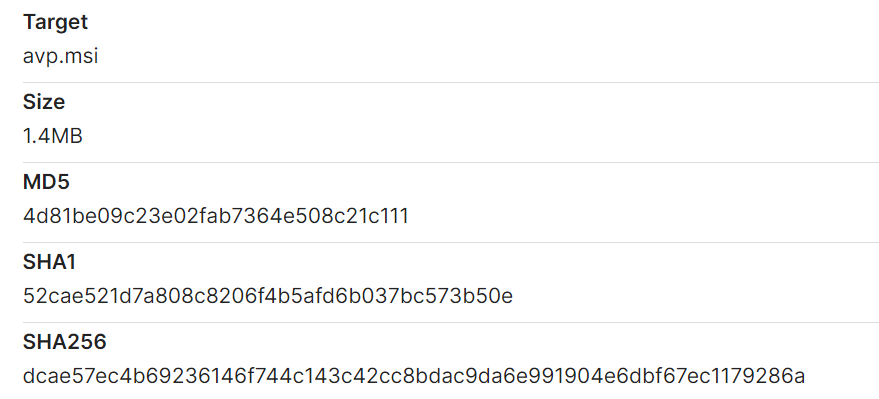This screenshot has width=879, height=399.
Task: Select the 1.4MB size value
Action: pos(53,136)
